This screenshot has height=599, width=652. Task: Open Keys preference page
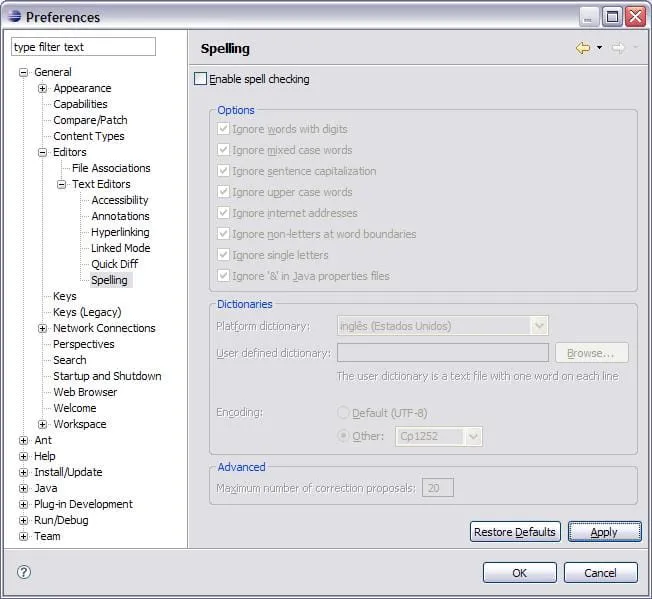(x=64, y=296)
